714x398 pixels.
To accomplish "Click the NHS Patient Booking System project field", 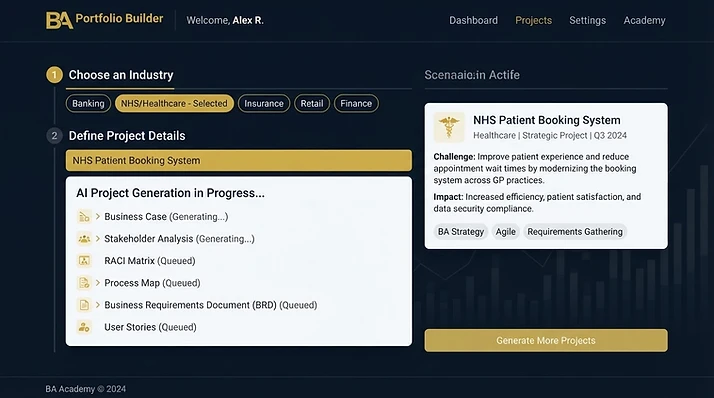I will tap(239, 160).
